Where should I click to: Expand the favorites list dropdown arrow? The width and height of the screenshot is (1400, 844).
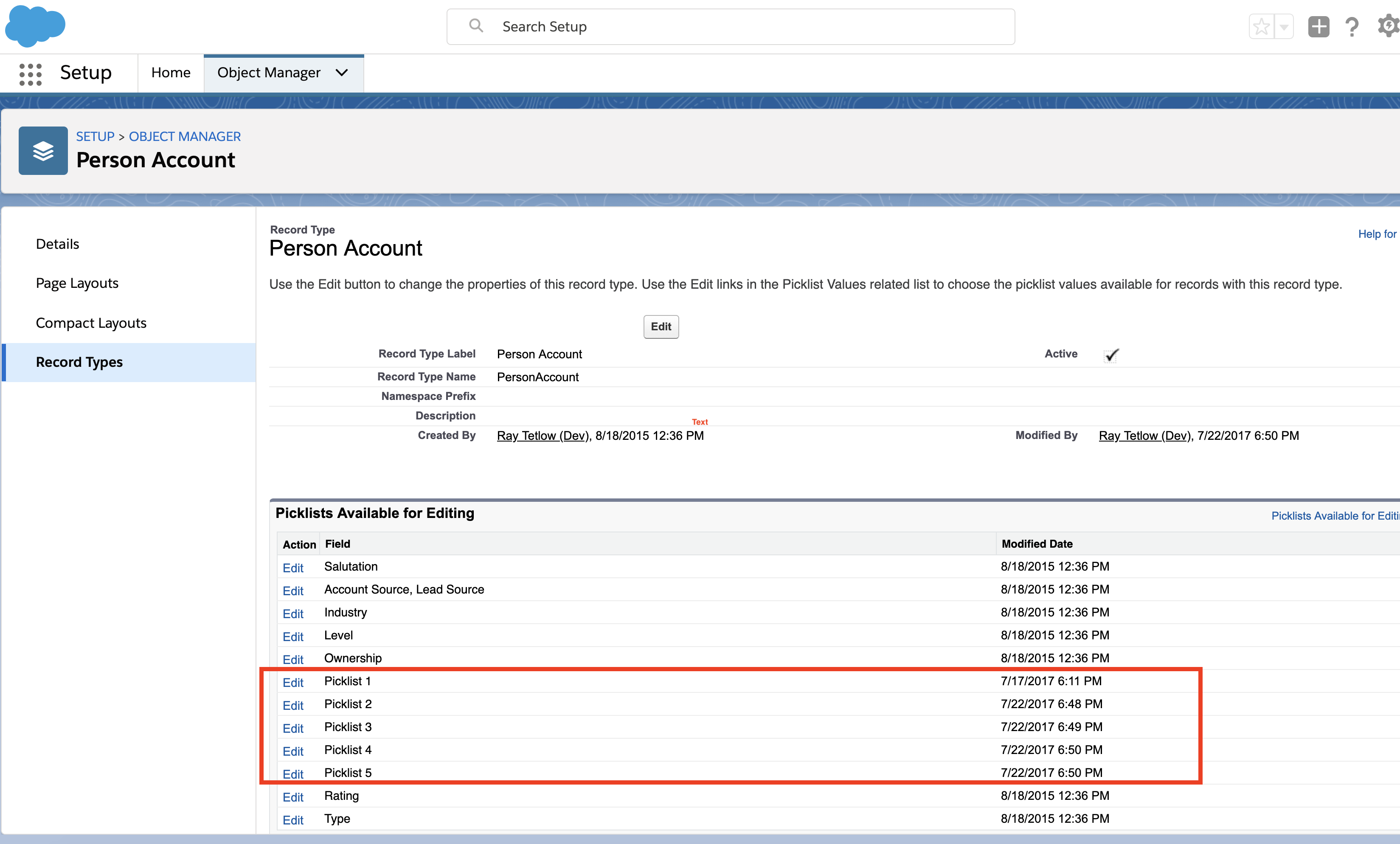pos(1284,27)
